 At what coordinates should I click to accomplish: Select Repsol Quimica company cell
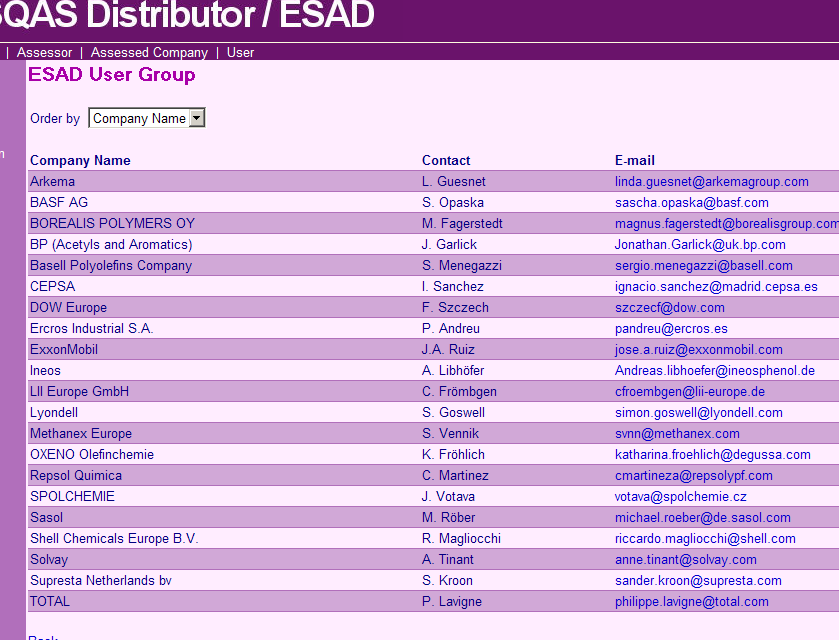tap(76, 475)
